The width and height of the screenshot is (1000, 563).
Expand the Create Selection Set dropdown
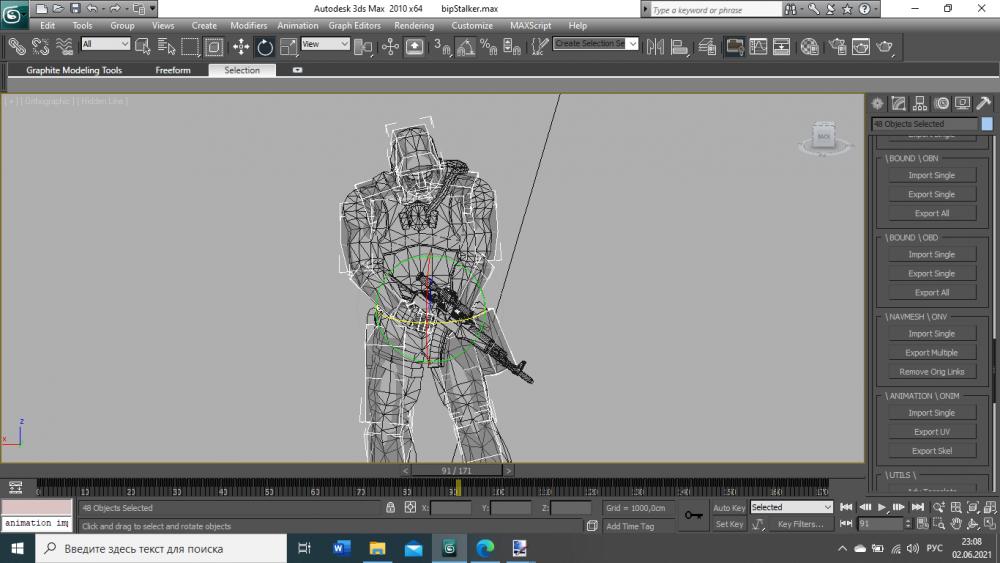631,44
